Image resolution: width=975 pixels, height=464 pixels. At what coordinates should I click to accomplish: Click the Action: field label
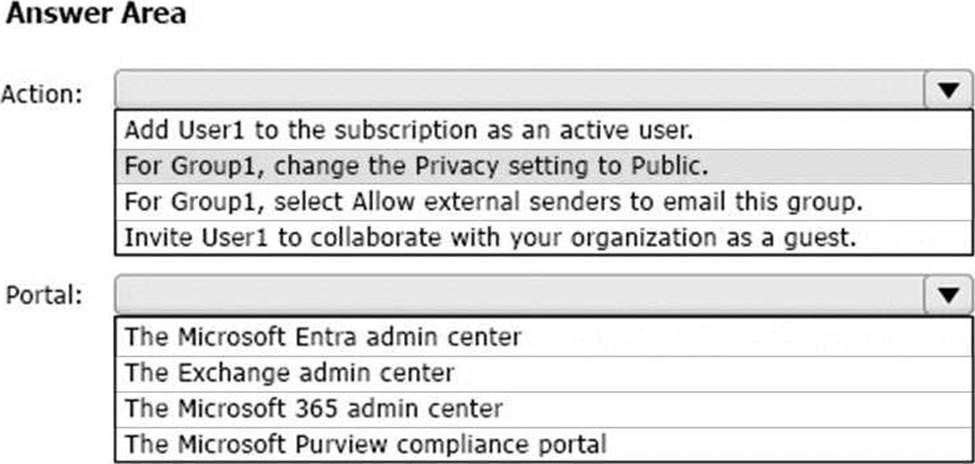coord(42,95)
